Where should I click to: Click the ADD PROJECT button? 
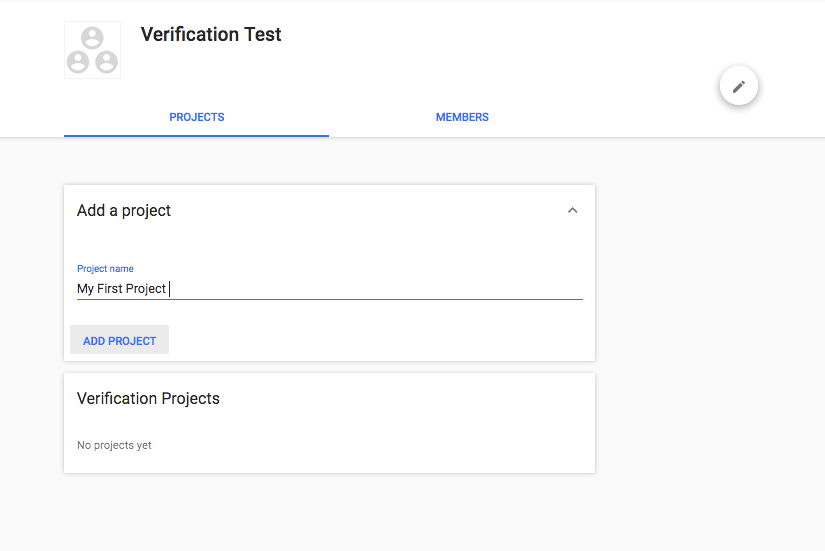pyautogui.click(x=119, y=340)
